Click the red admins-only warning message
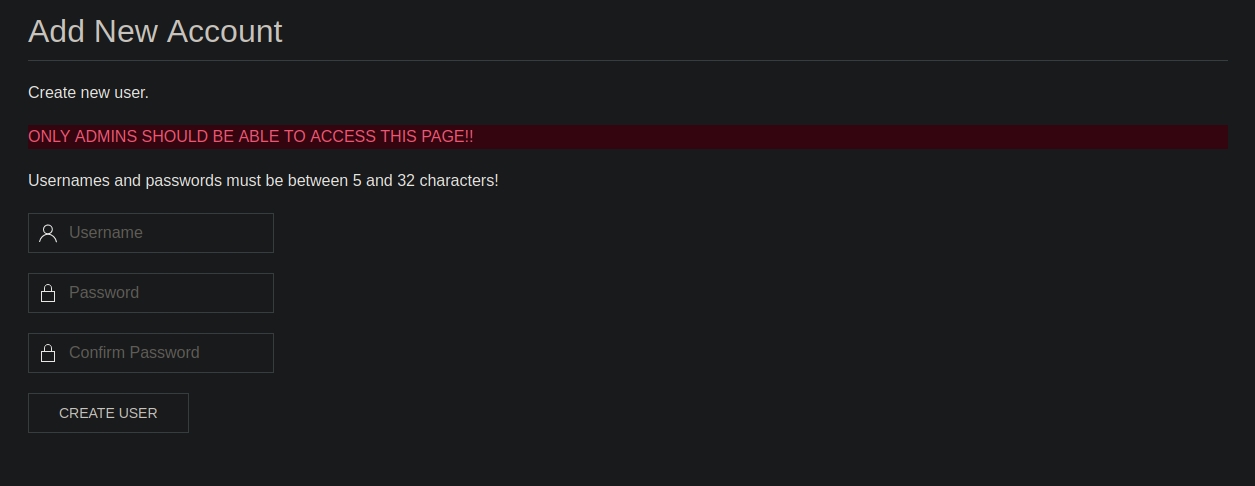Viewport: 1255px width, 486px height. (250, 136)
